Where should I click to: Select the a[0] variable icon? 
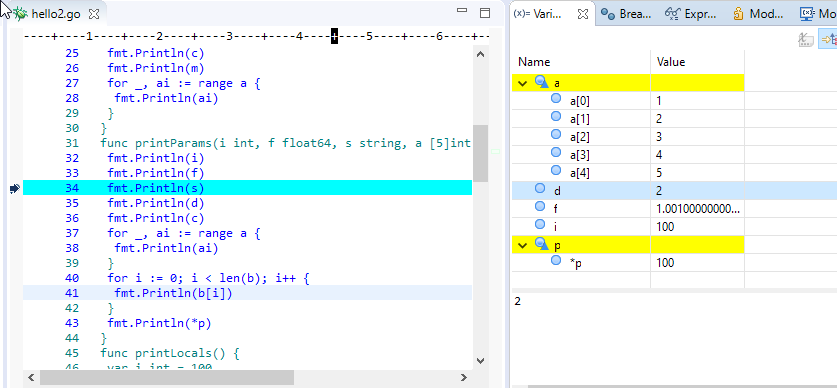[x=556, y=98]
